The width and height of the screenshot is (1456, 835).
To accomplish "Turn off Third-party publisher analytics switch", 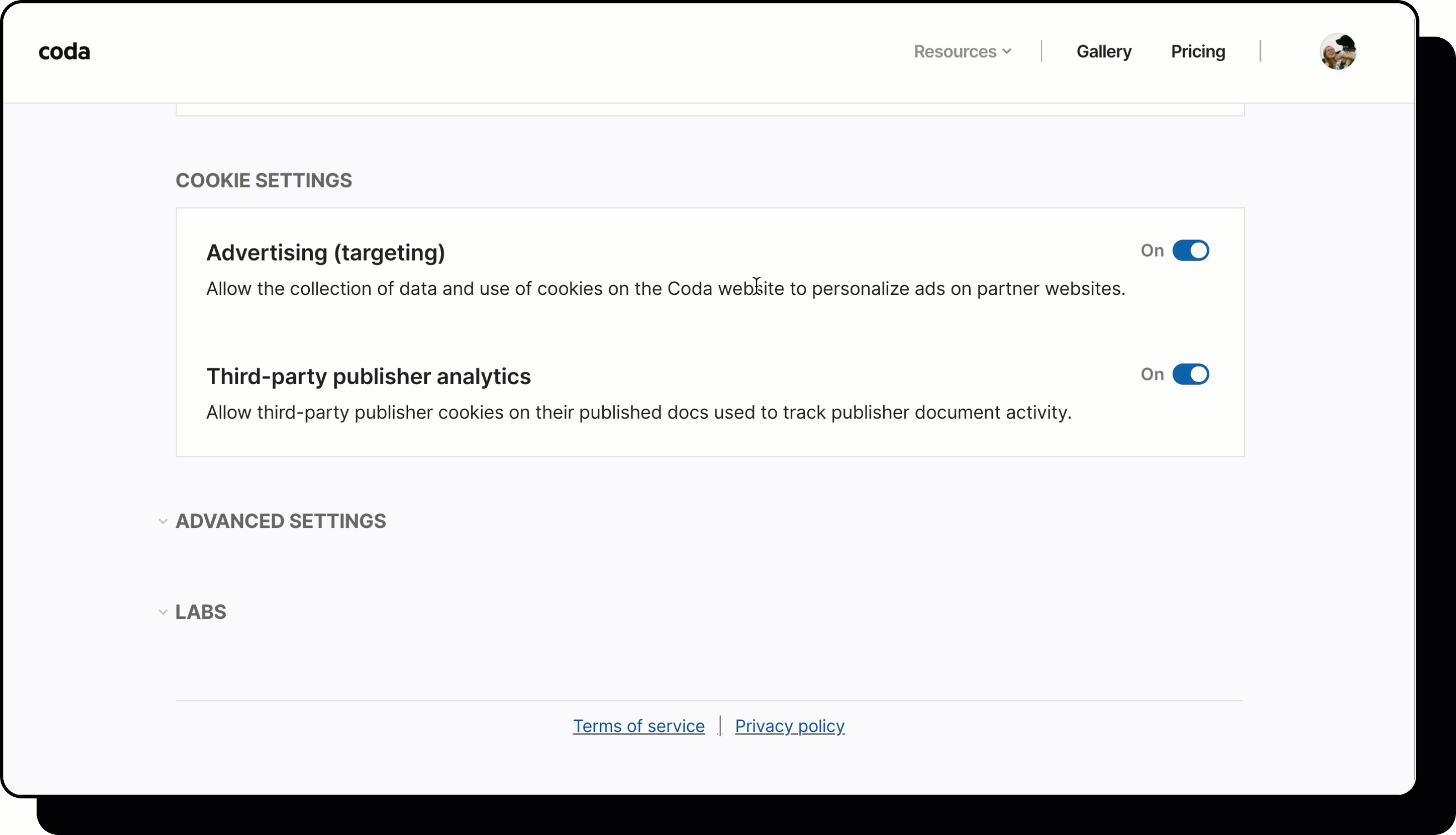I will [1190, 374].
